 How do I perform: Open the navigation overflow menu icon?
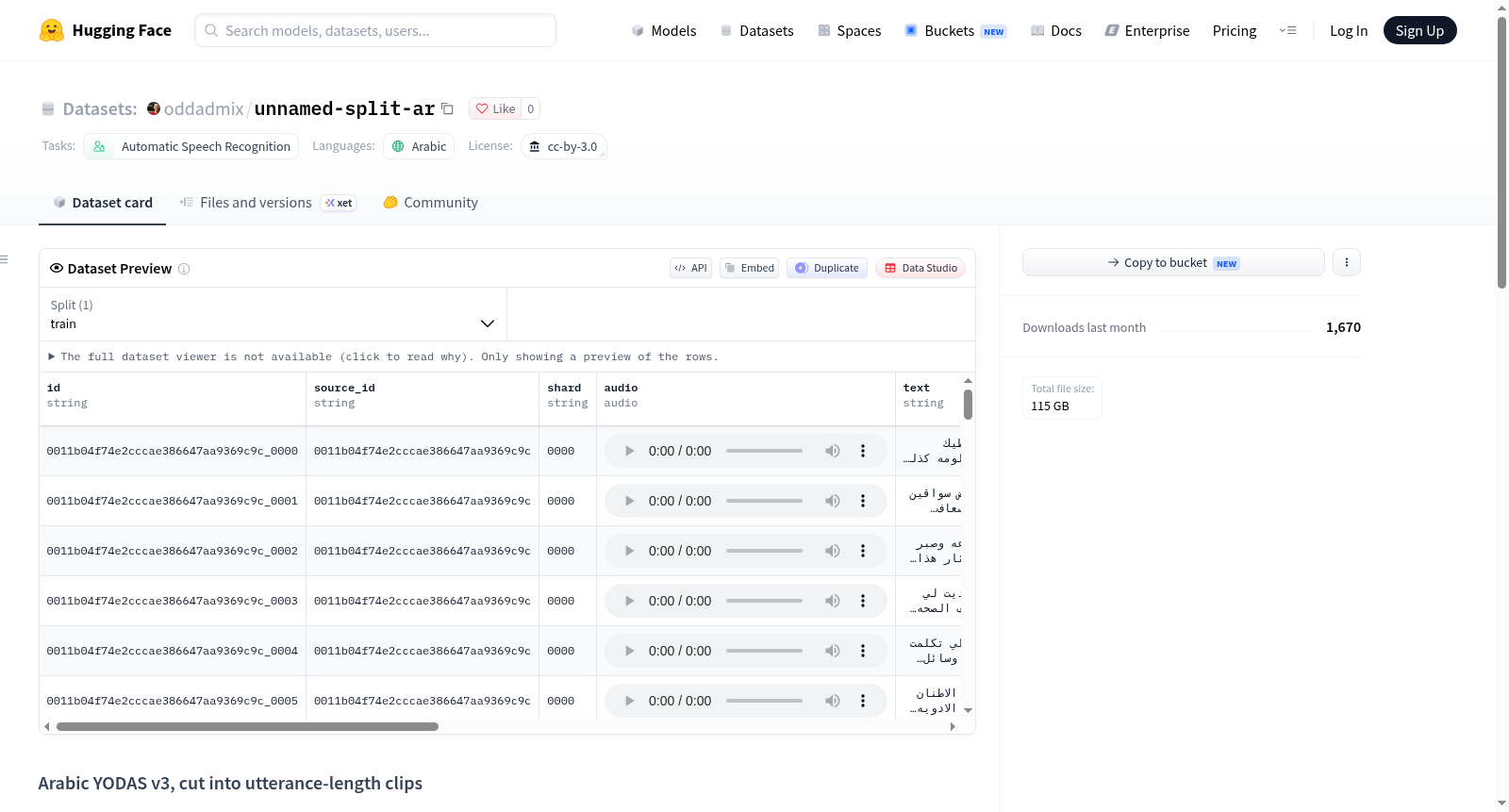point(1287,30)
